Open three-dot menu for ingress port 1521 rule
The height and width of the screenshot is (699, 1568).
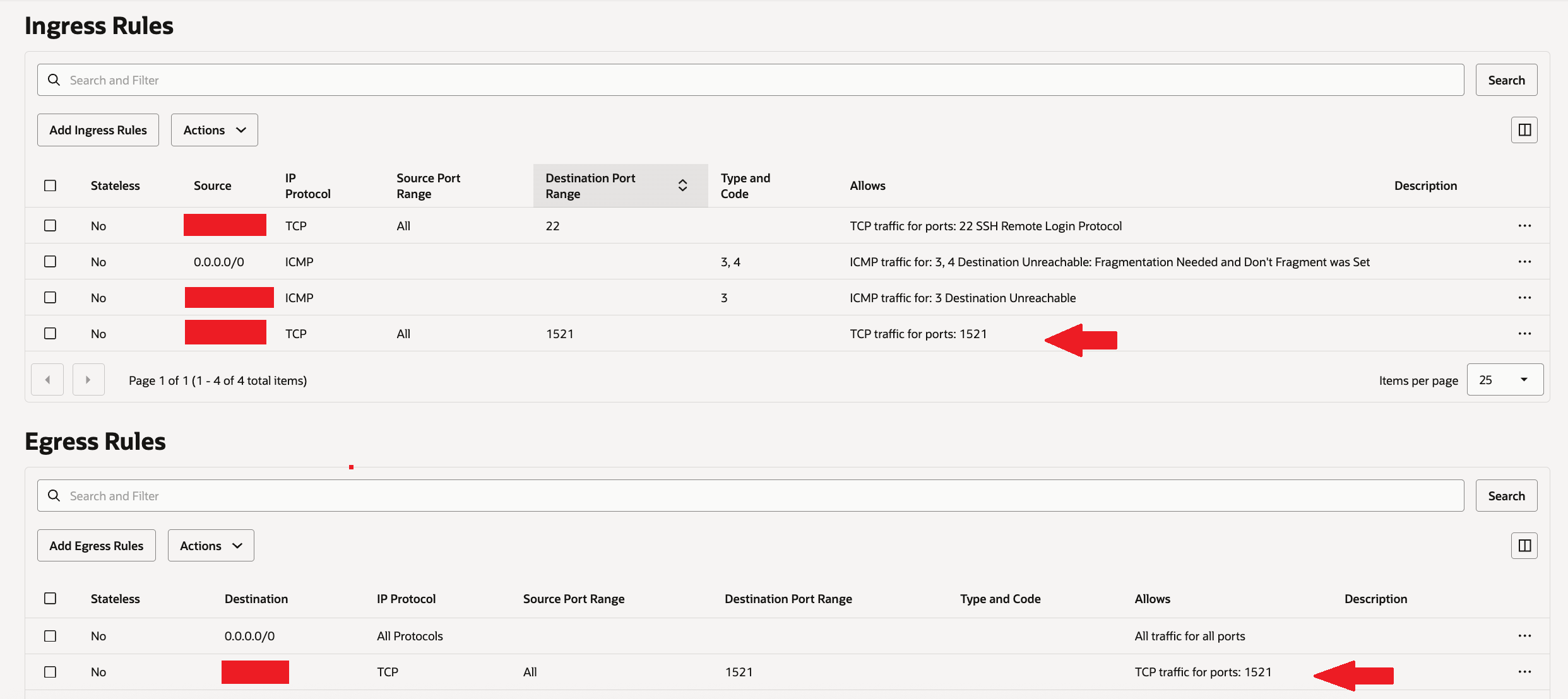pos(1524,334)
